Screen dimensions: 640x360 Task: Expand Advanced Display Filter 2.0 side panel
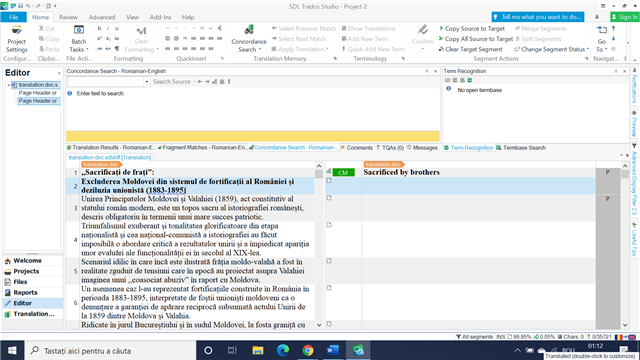click(x=634, y=179)
